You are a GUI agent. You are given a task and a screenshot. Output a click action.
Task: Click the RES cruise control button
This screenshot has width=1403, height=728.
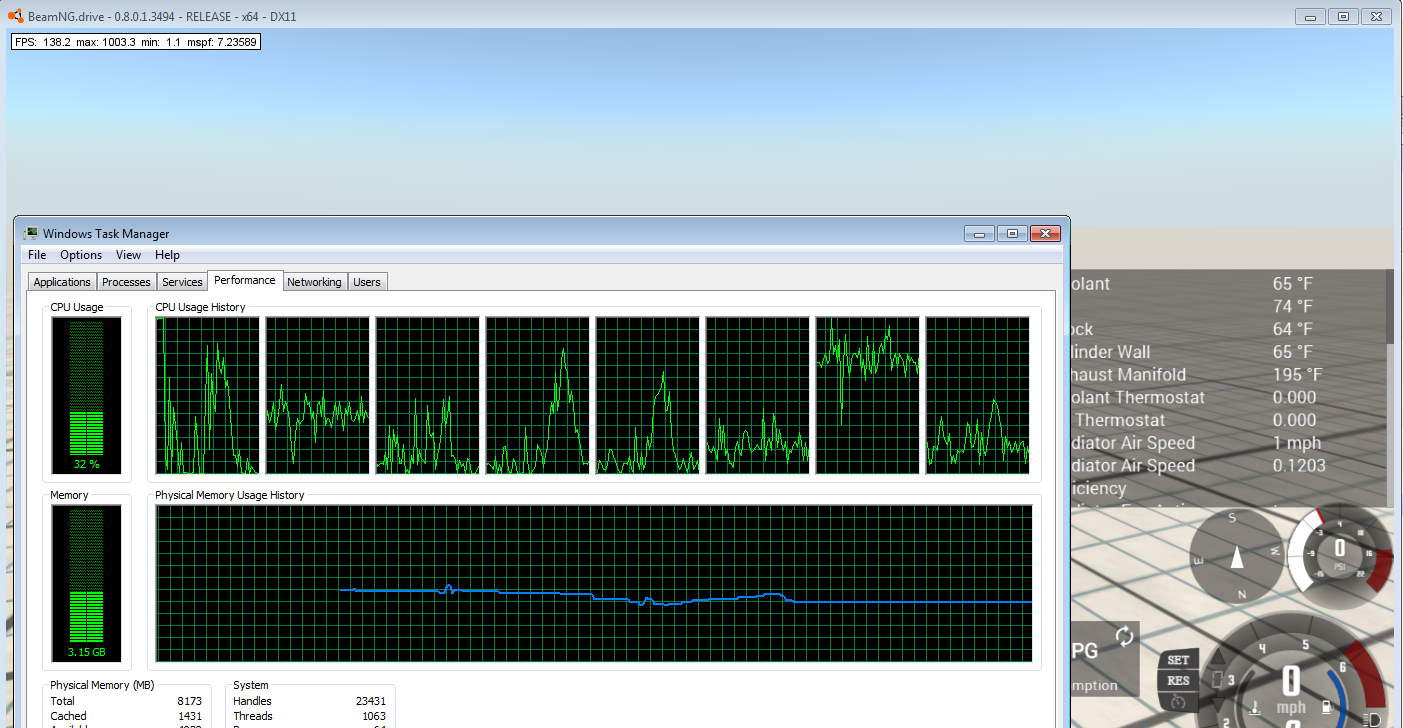1178,681
